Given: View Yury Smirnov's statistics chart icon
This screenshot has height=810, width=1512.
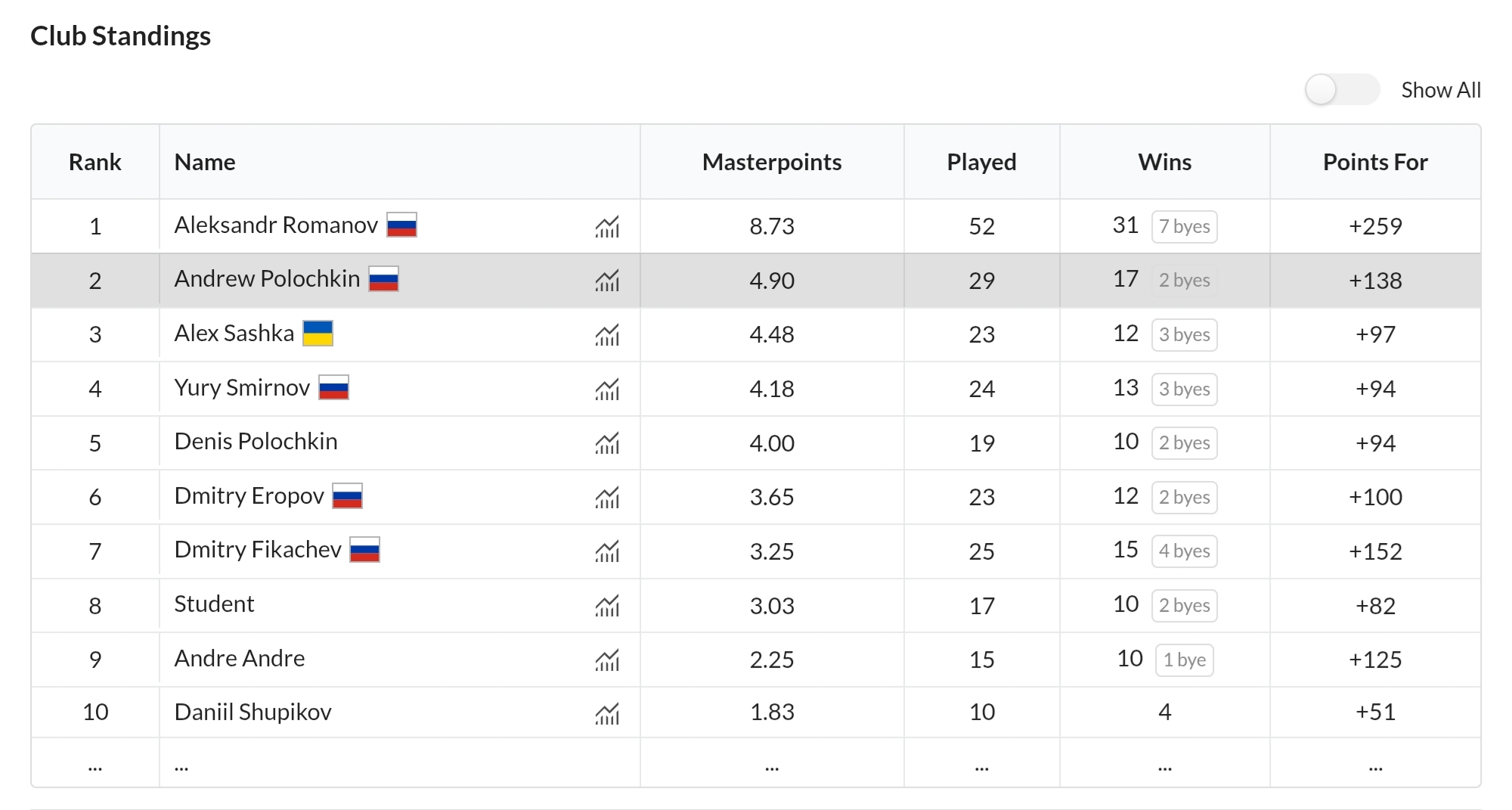Looking at the screenshot, I should coord(607,389).
